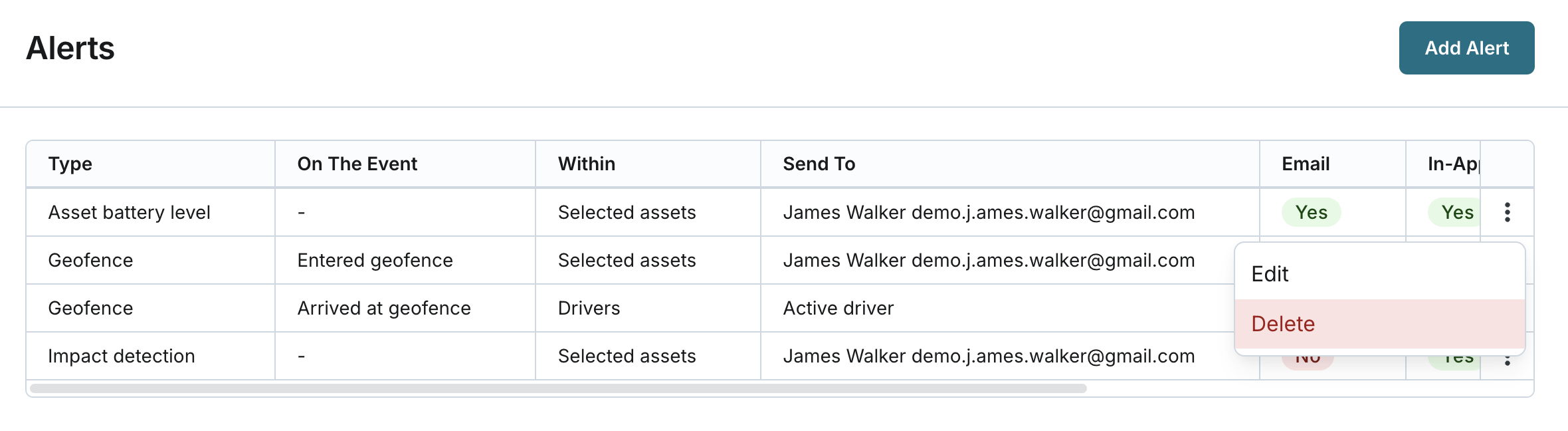Open the Asset battery level row's three-dot menu
The height and width of the screenshot is (431, 1568).
click(1507, 212)
